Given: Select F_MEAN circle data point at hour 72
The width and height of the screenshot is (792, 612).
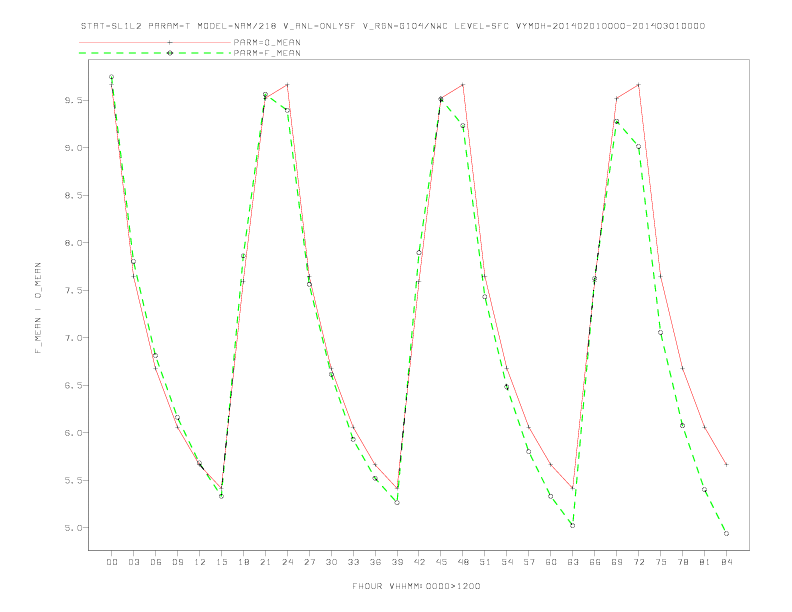Looking at the screenshot, I should [638, 146].
